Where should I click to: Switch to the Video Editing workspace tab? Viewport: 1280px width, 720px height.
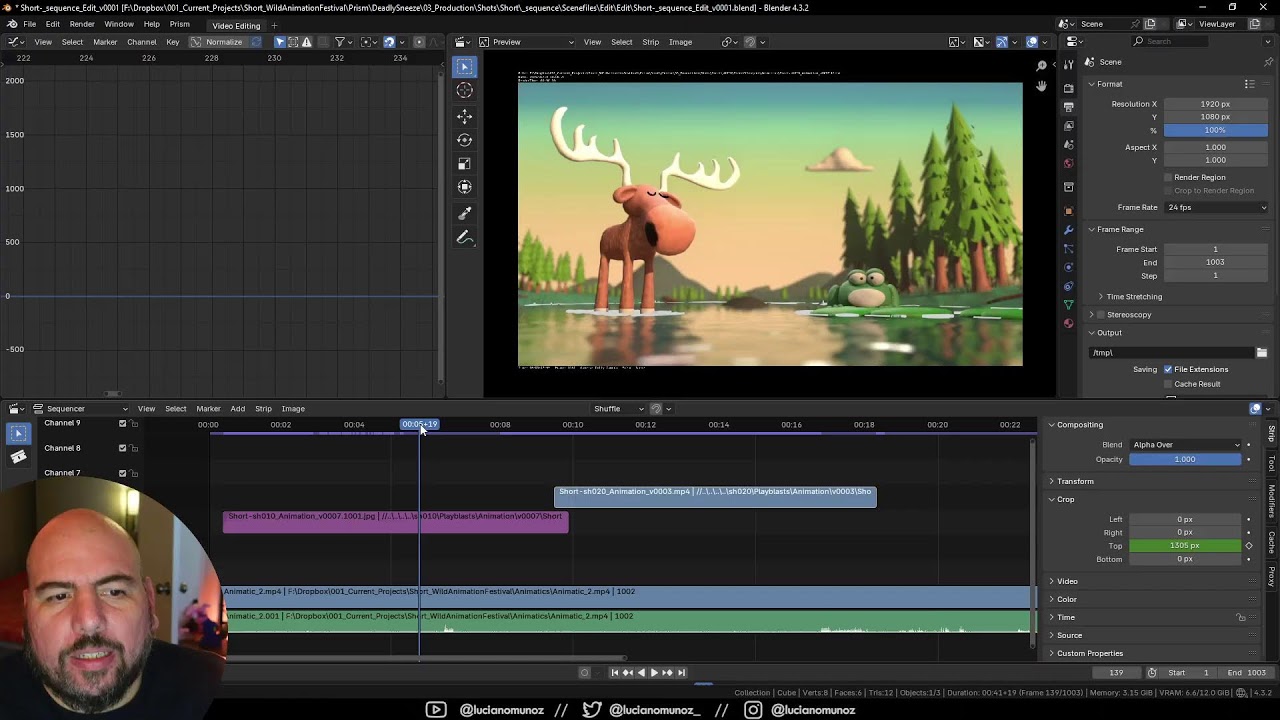[x=236, y=25]
